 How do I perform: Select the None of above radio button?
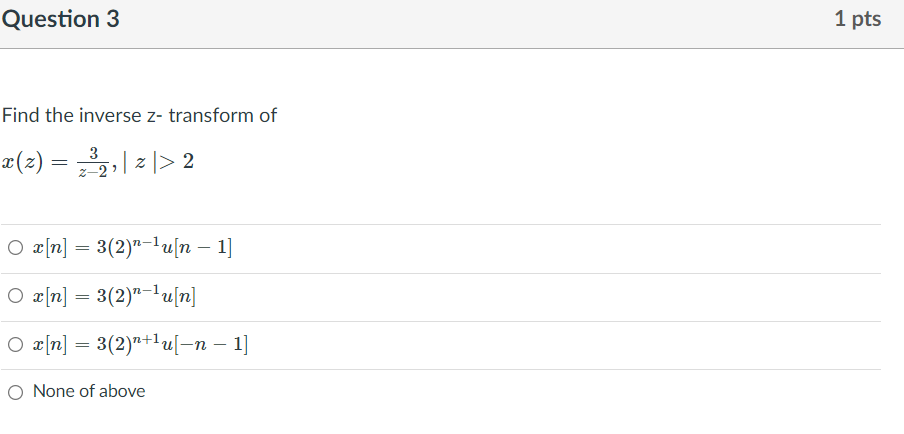(x=16, y=393)
